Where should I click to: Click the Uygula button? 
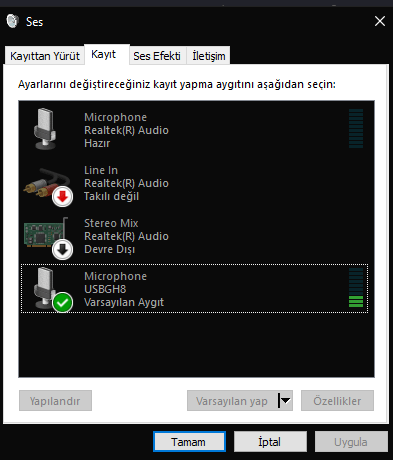click(x=351, y=442)
